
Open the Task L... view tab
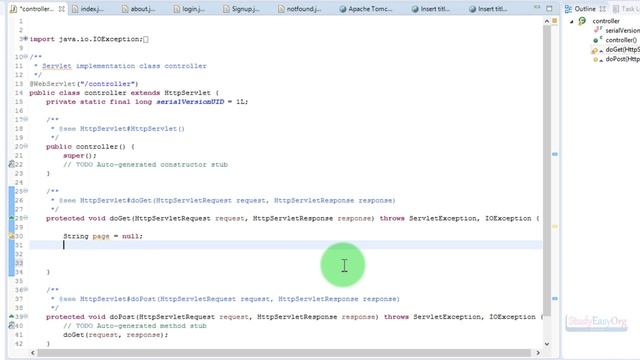pos(626,9)
